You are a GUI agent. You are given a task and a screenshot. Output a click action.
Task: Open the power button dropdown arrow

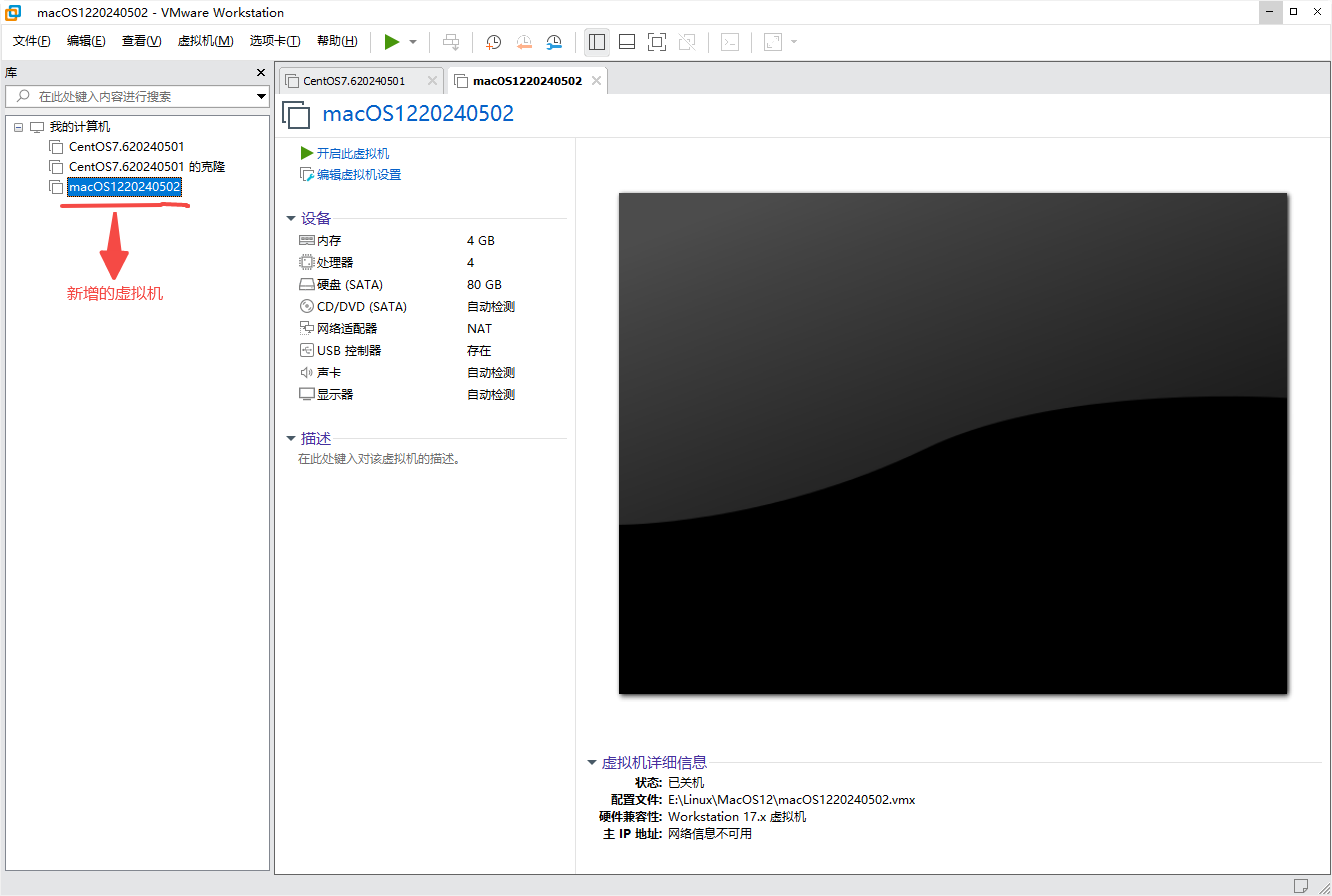click(411, 42)
